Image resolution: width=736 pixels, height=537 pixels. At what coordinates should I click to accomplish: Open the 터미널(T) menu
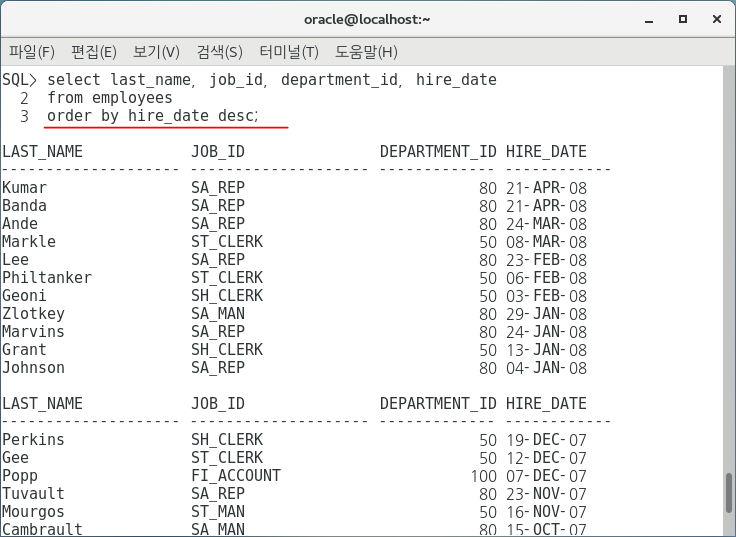coord(289,52)
